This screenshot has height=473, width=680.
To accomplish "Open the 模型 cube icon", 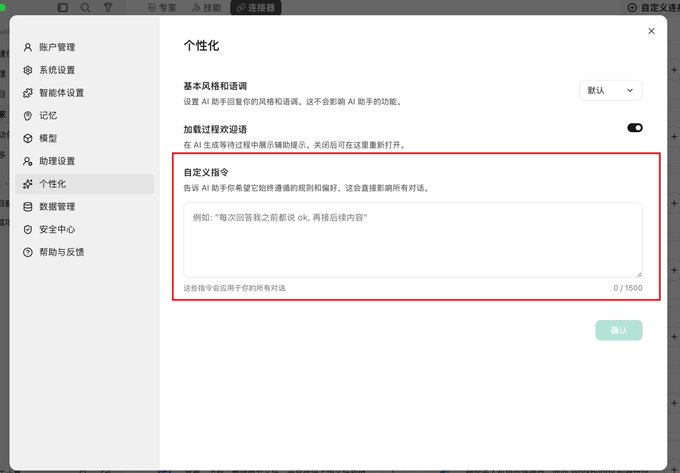I will tap(28, 138).
